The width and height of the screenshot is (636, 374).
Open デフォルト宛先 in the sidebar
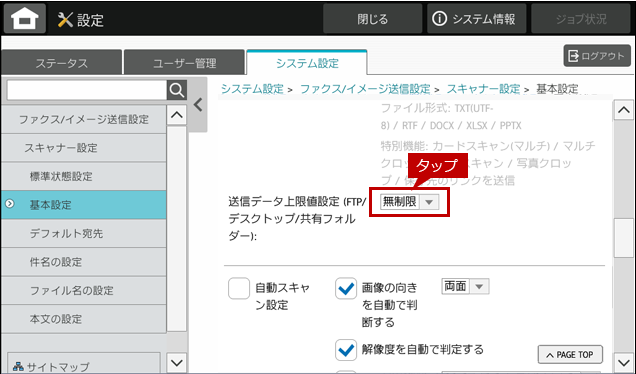pyautogui.click(x=84, y=234)
